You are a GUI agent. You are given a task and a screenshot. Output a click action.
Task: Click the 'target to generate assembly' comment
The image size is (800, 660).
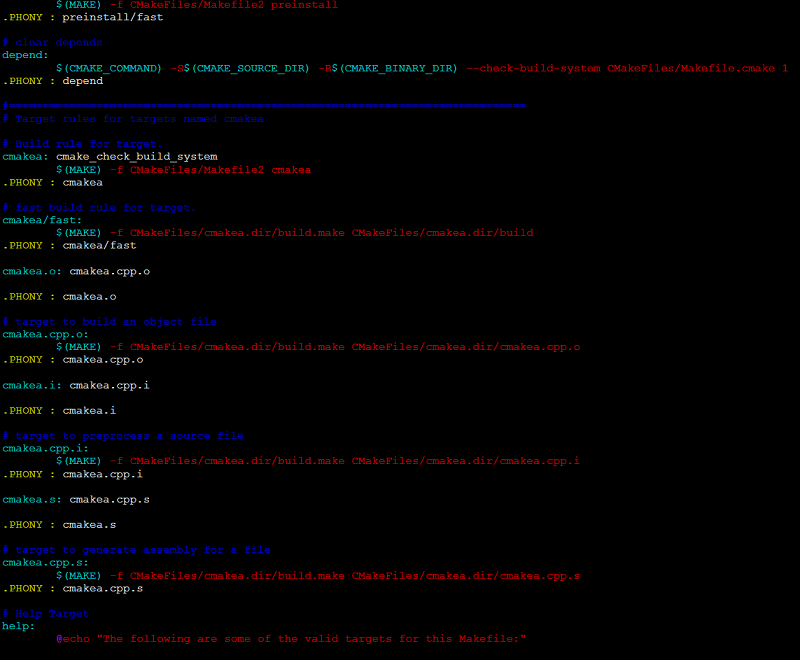point(136,550)
